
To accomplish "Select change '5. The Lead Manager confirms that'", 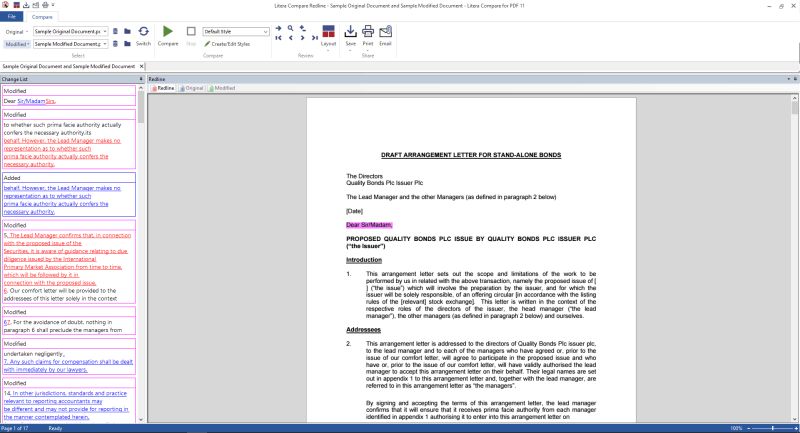I will click(69, 262).
